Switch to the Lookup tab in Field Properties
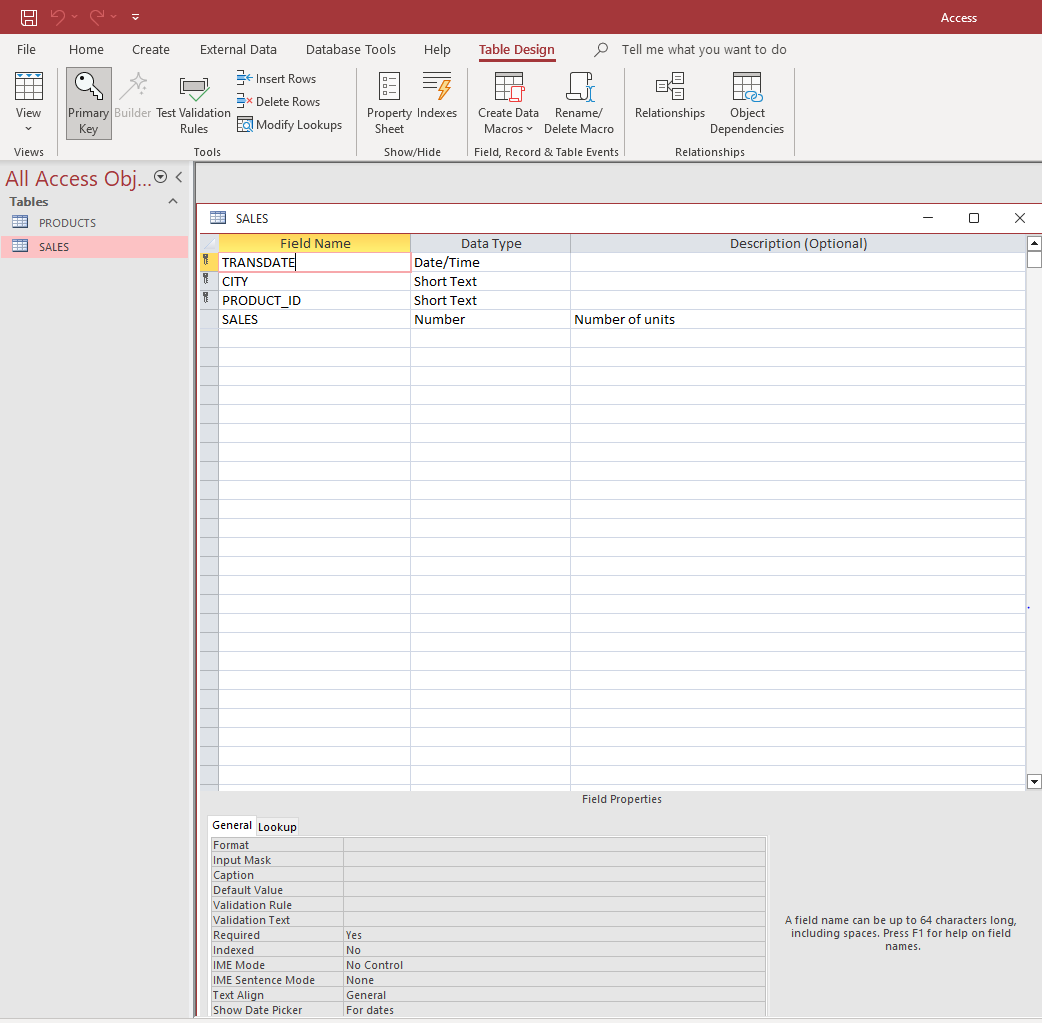The image size is (1042, 1023). click(x=277, y=827)
